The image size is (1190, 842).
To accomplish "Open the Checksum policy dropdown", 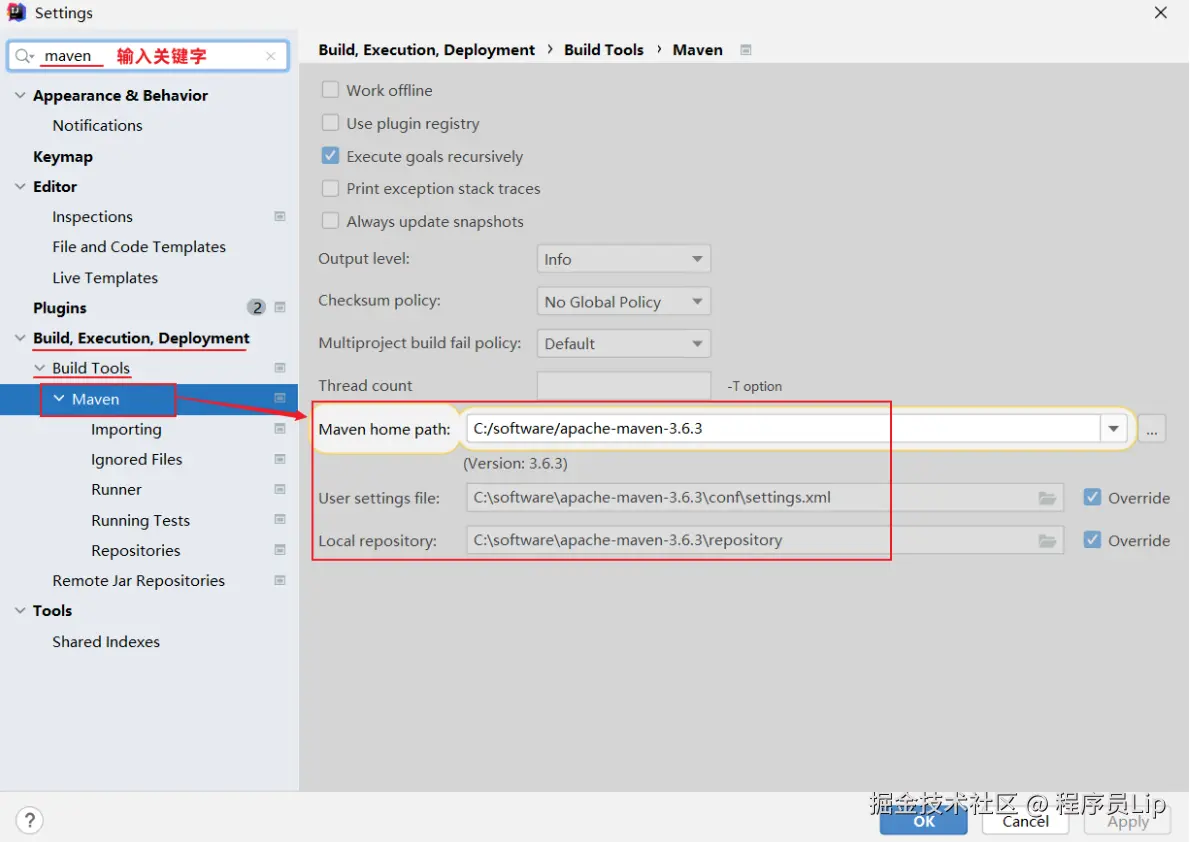I will pyautogui.click(x=623, y=301).
